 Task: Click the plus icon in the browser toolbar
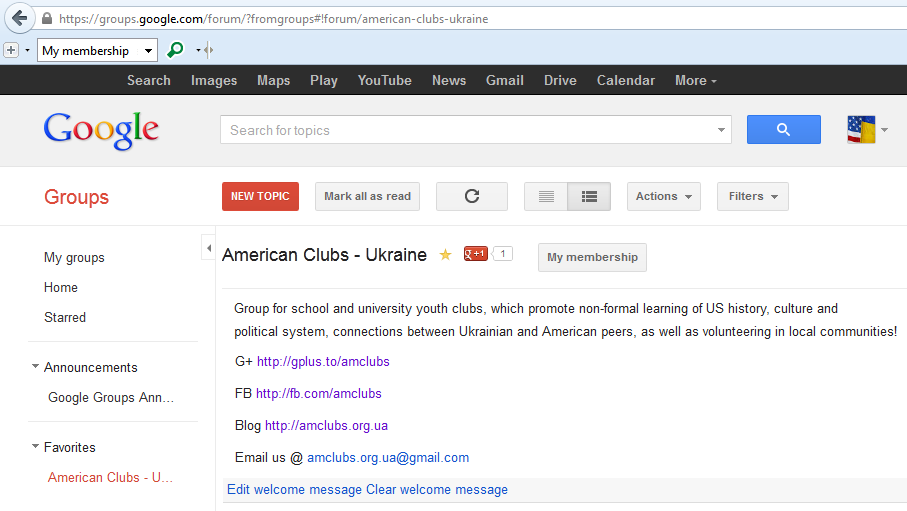pyautogui.click(x=11, y=50)
